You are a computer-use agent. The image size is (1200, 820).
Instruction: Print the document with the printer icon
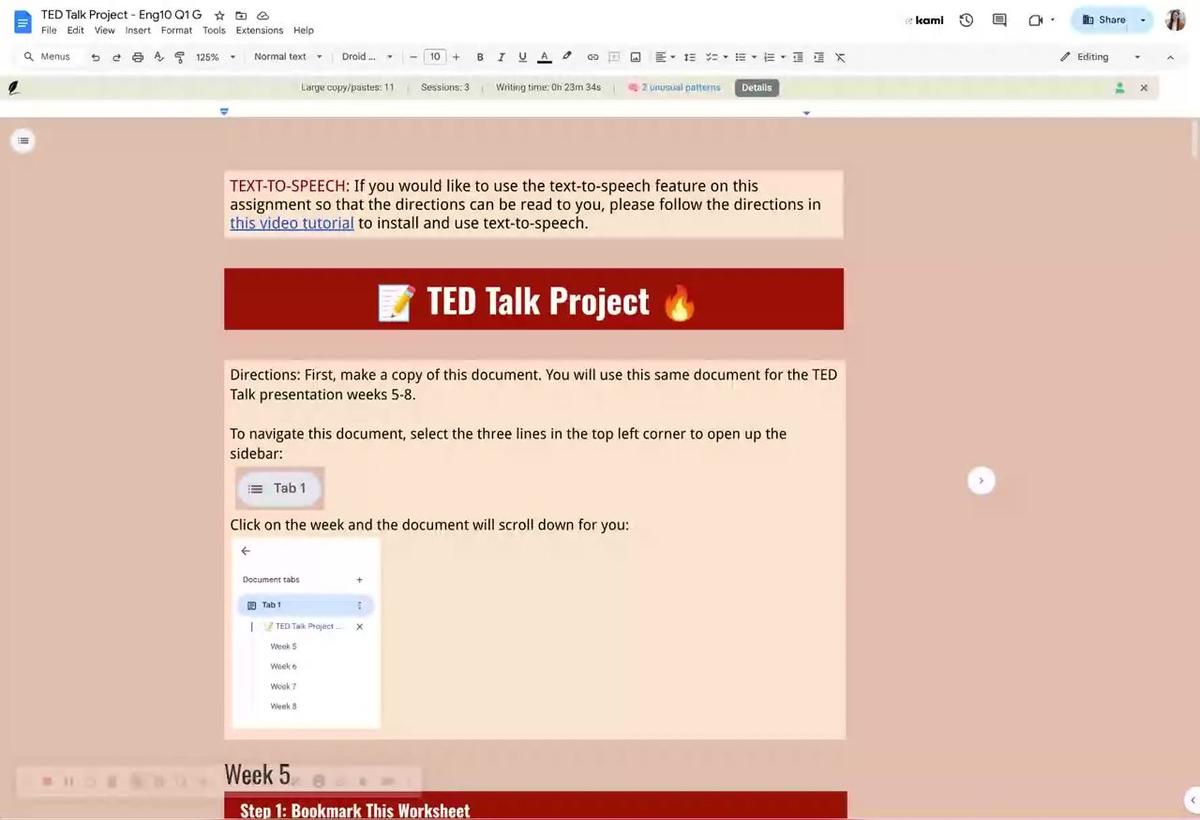(138, 57)
